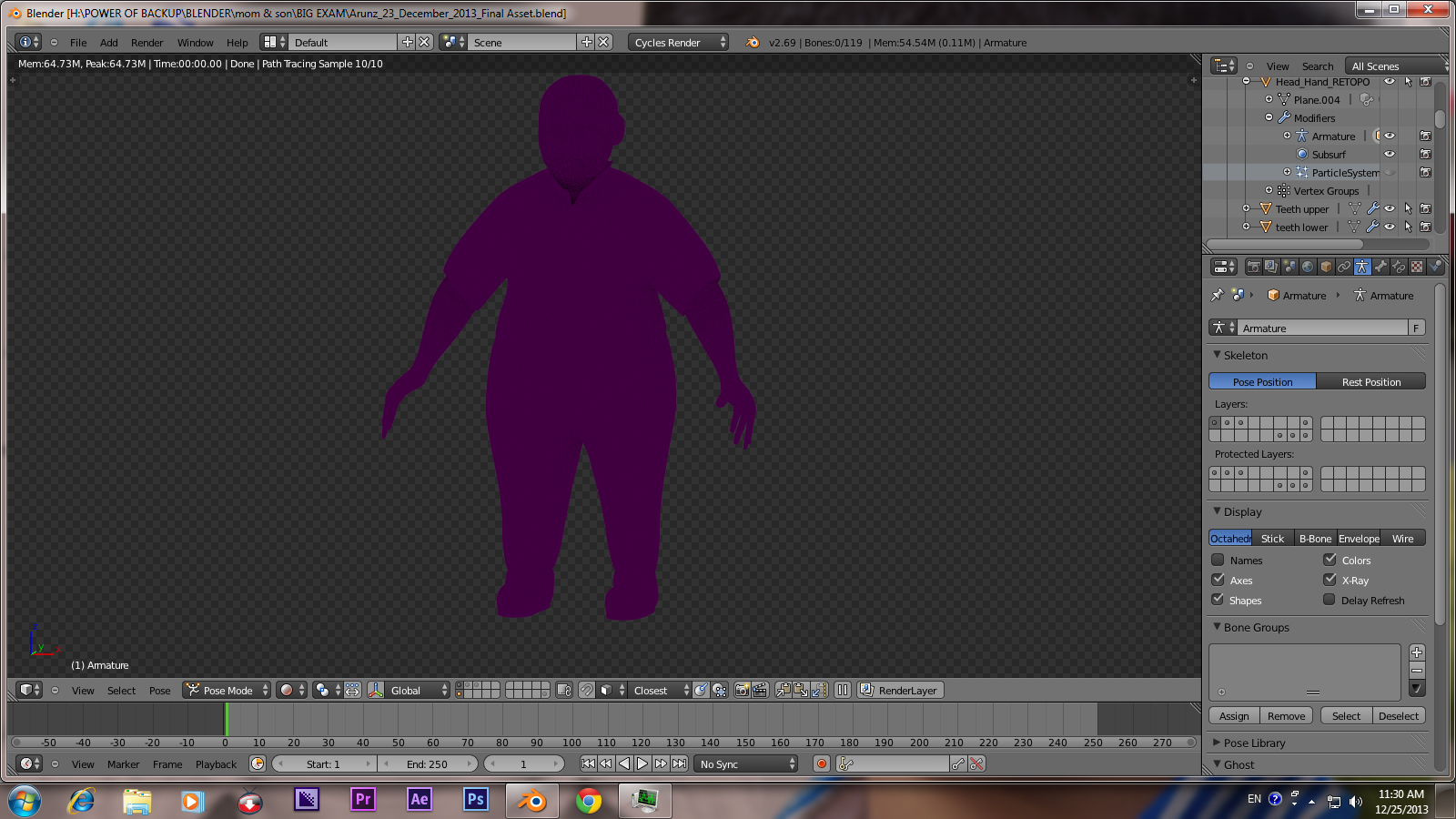Click the OpenGL render animation icon
This screenshot has width=1456, height=819.
tap(760, 690)
